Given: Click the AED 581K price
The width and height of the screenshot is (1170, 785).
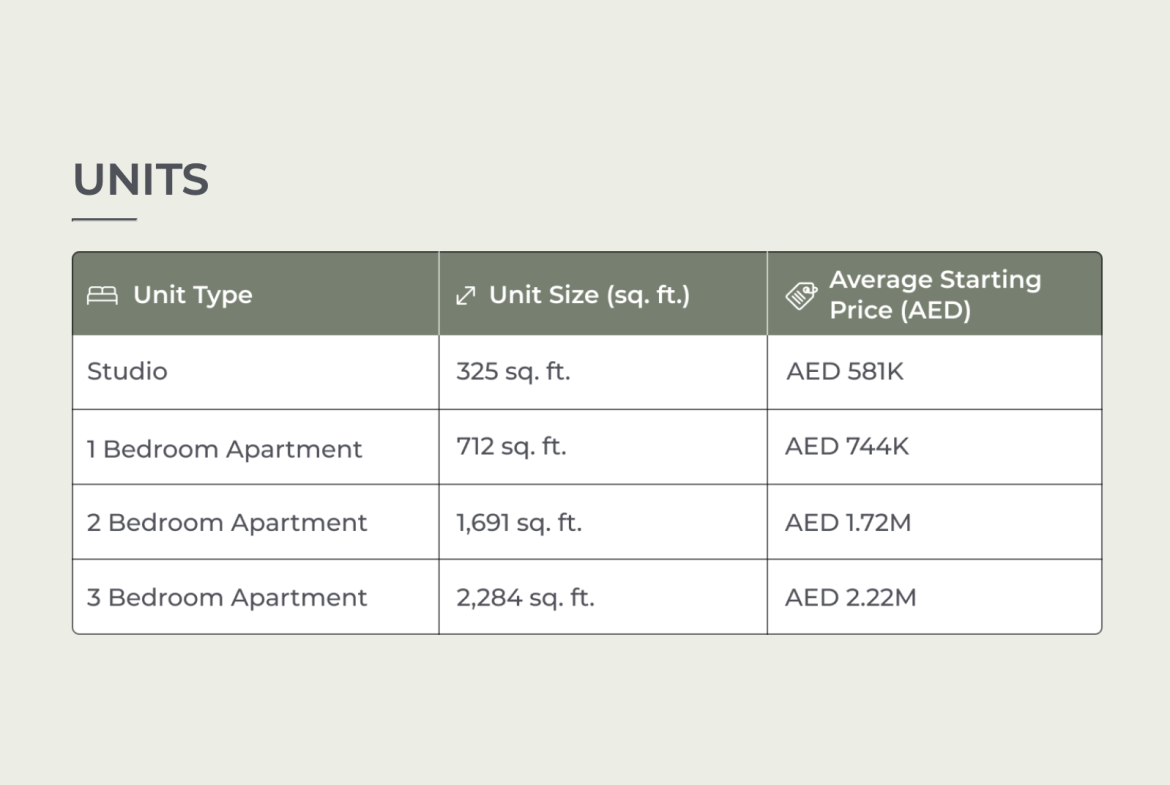Looking at the screenshot, I should (845, 371).
